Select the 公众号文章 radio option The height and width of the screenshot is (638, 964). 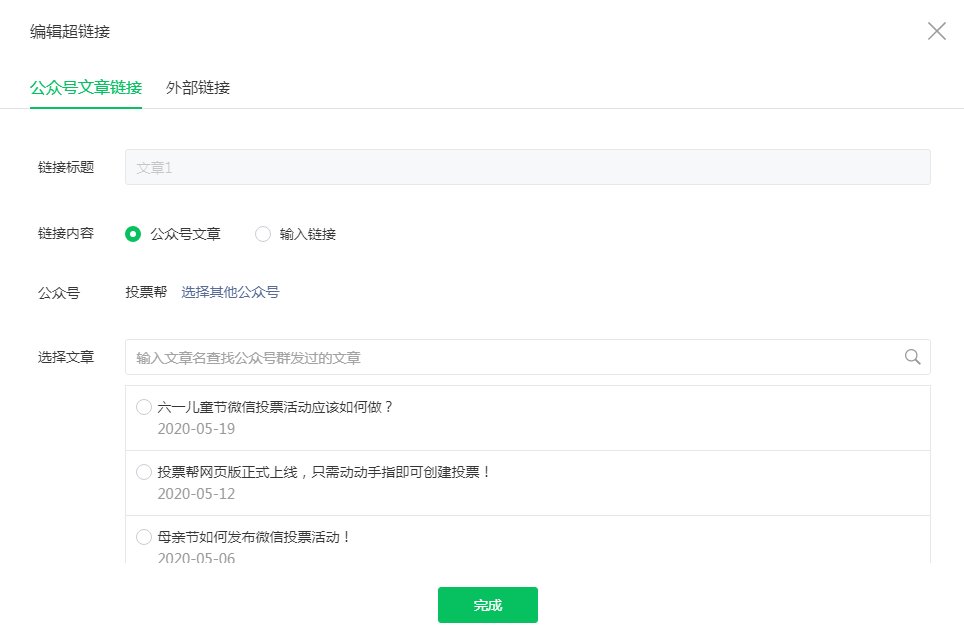pos(131,234)
